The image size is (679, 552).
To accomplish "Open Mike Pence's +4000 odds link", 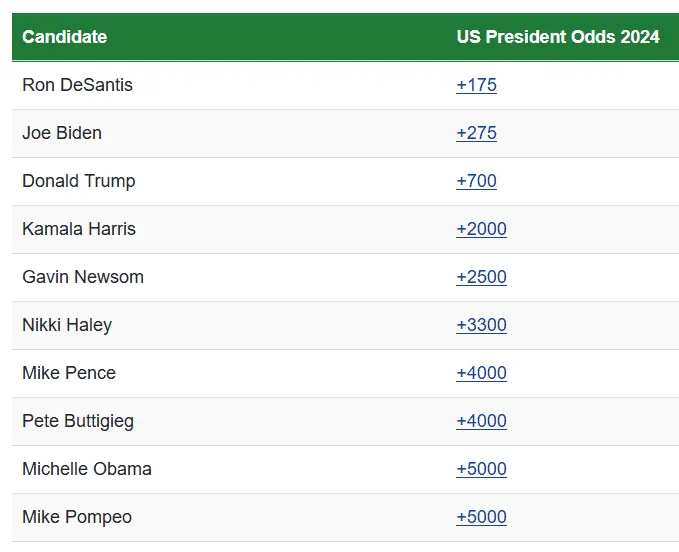I will coord(481,373).
